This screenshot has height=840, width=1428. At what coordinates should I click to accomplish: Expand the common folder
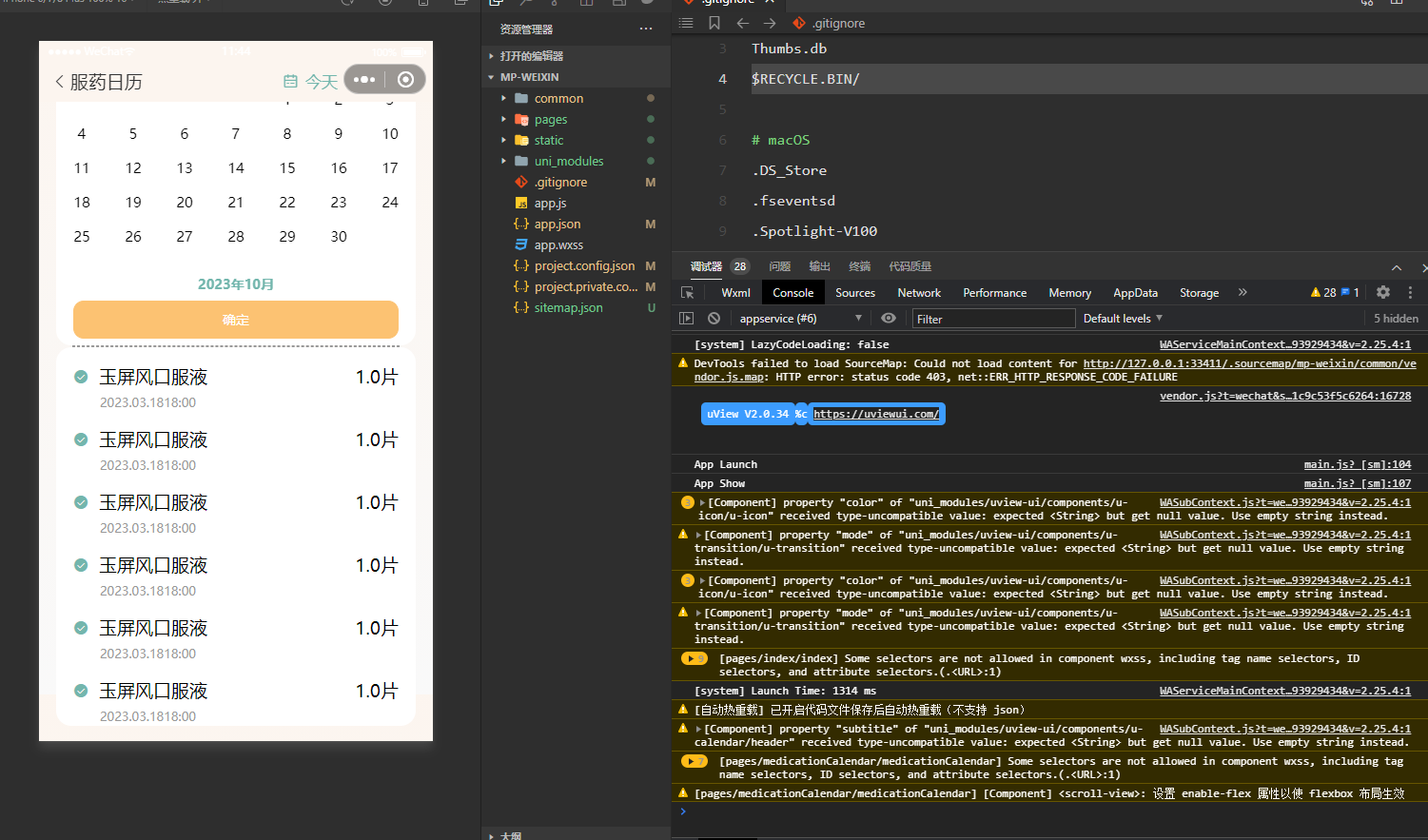click(504, 98)
